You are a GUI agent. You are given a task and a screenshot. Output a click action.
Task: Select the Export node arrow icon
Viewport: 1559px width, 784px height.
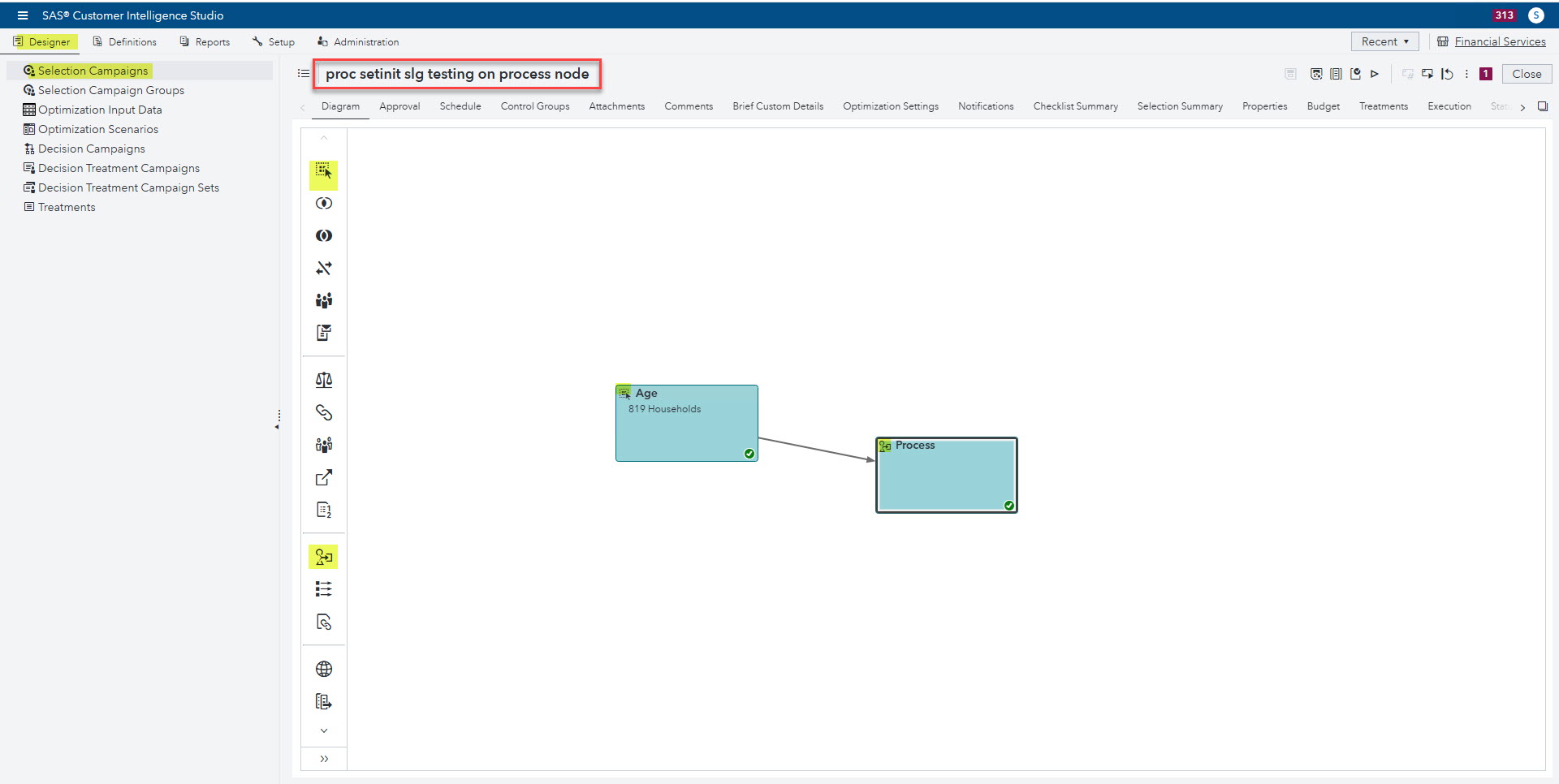(323, 477)
